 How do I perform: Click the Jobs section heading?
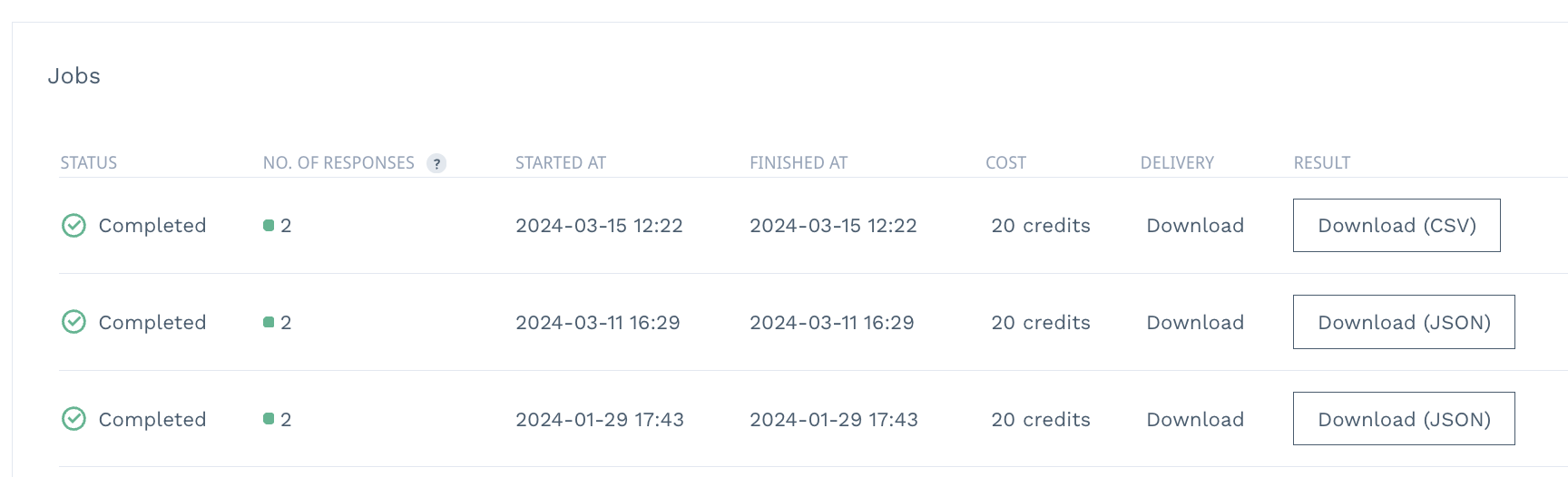click(74, 76)
